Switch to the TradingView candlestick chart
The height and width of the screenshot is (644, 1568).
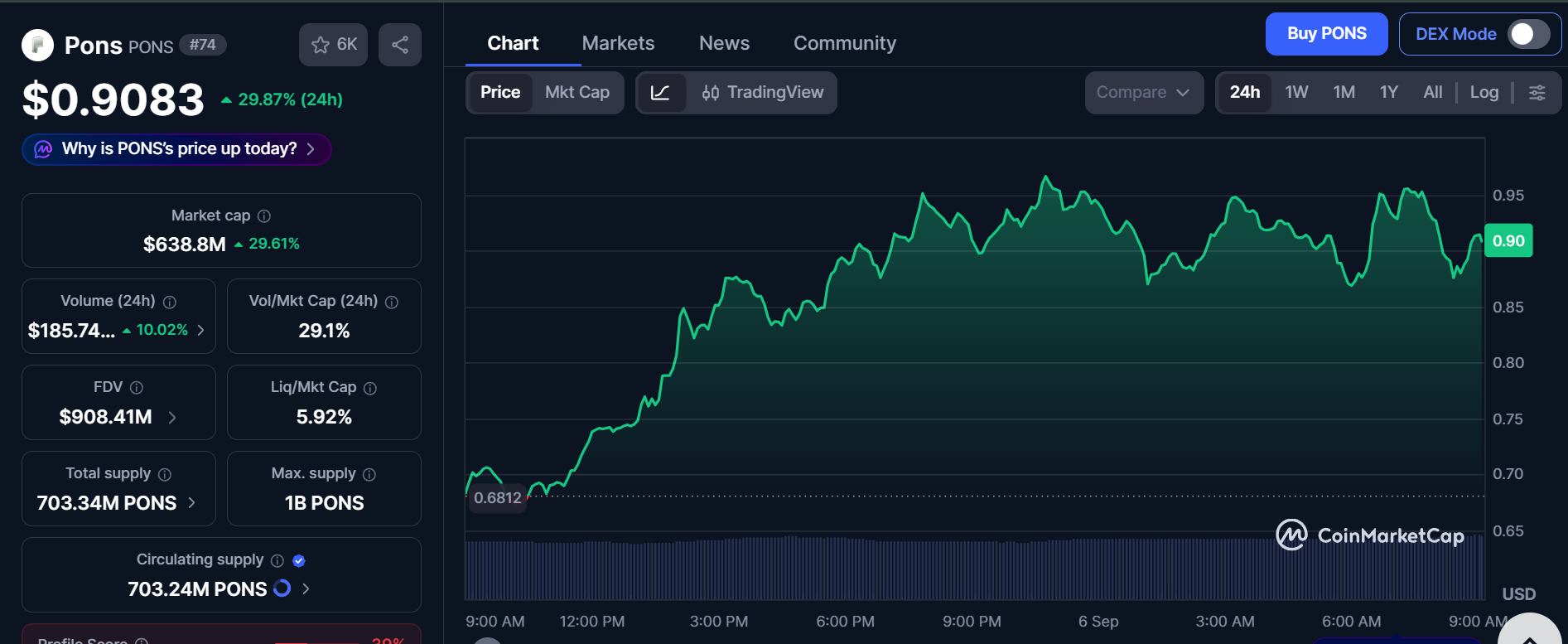pyautogui.click(x=763, y=93)
